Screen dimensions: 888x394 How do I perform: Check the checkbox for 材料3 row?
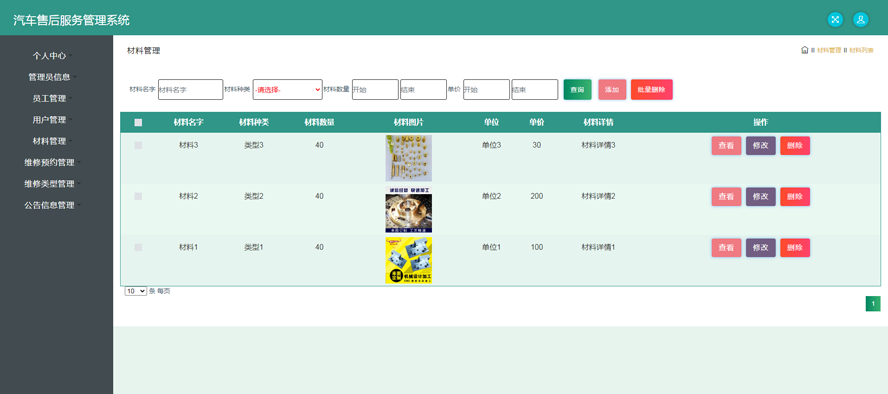point(138,145)
